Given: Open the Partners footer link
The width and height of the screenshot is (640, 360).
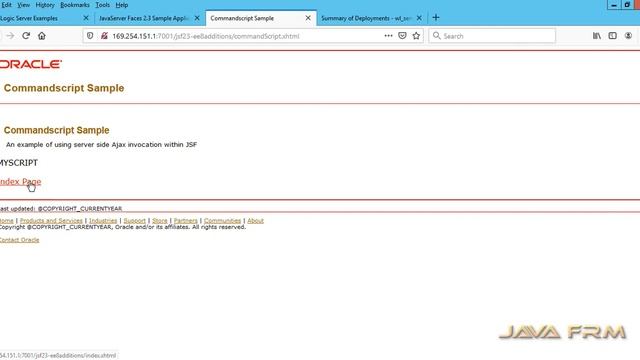Looking at the screenshot, I should point(185,220).
